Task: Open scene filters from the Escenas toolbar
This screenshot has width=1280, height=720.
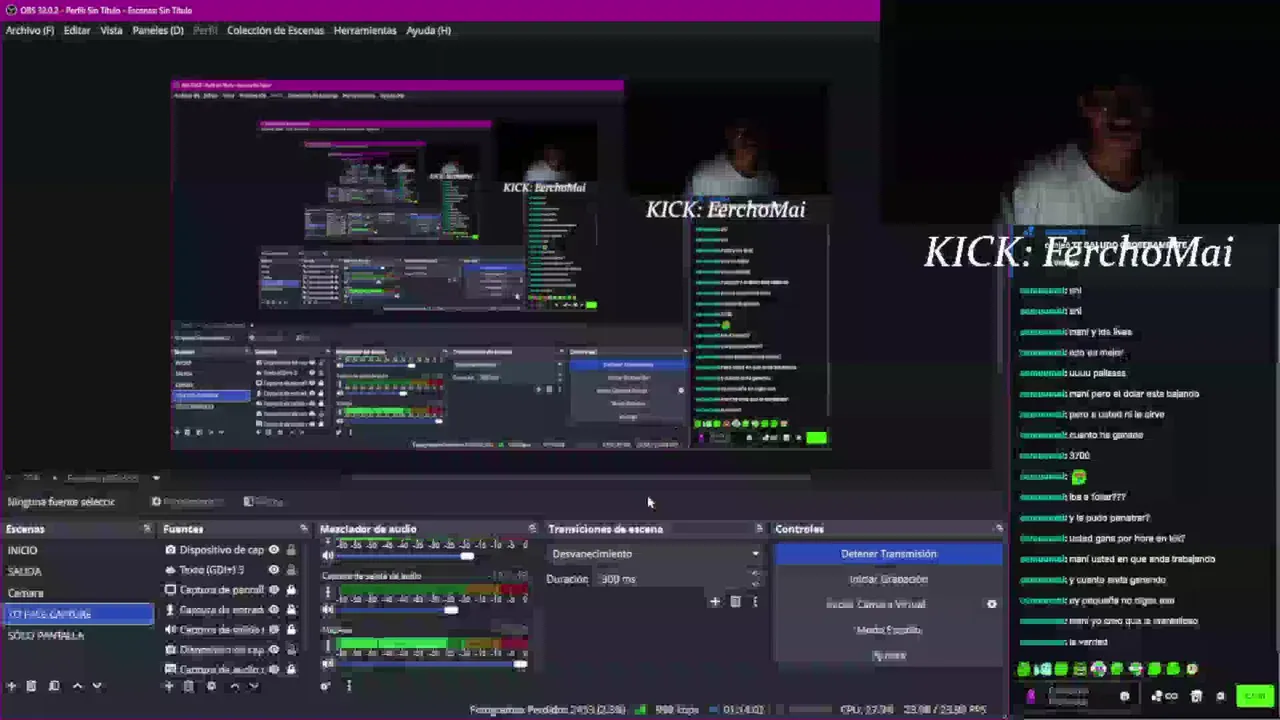Action: coord(54,686)
